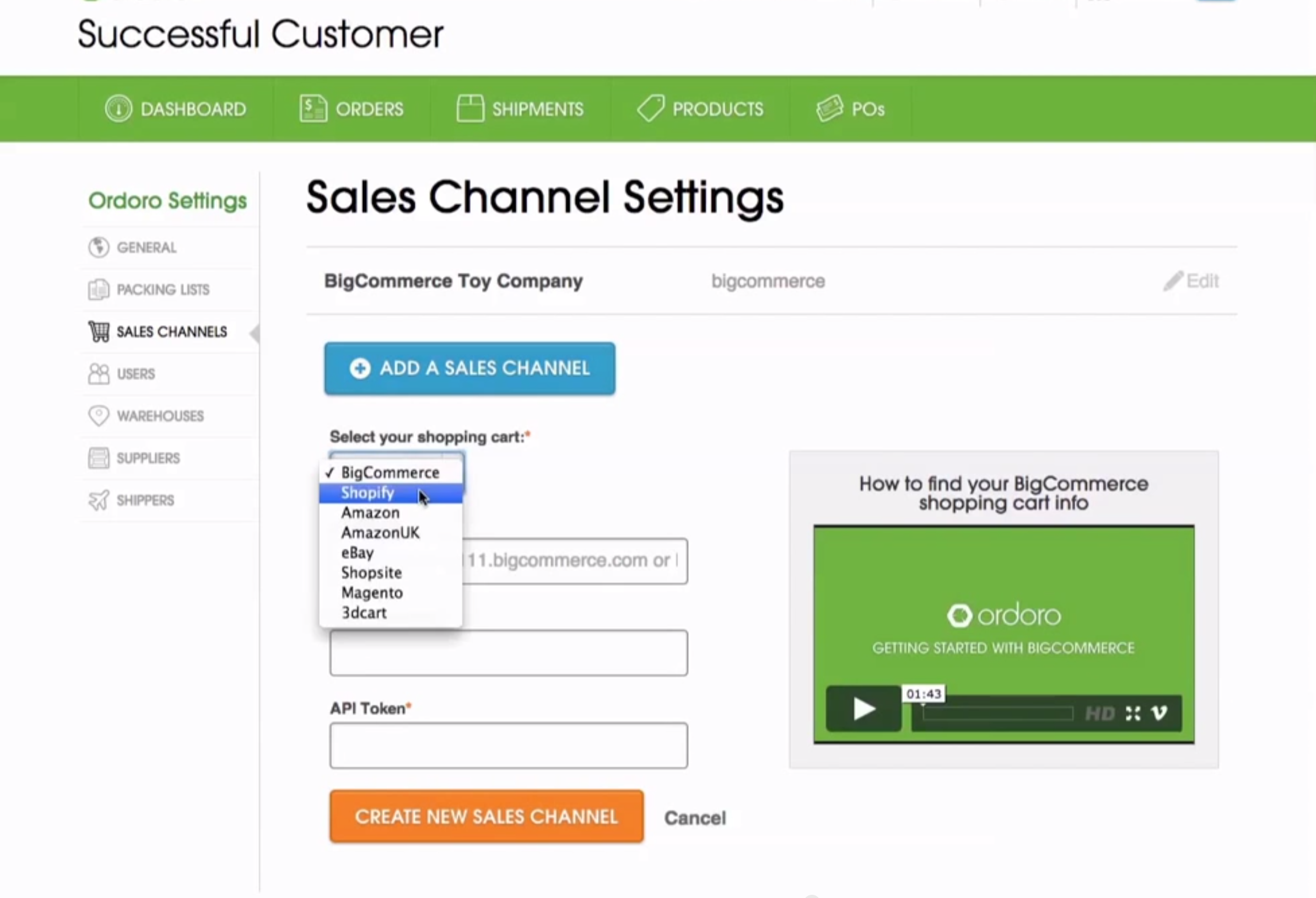Click the Shippers airplane icon

pyautogui.click(x=99, y=500)
